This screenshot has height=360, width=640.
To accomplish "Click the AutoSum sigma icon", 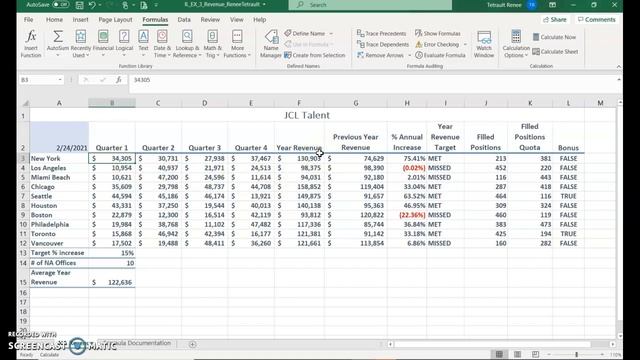I will (x=58, y=36).
